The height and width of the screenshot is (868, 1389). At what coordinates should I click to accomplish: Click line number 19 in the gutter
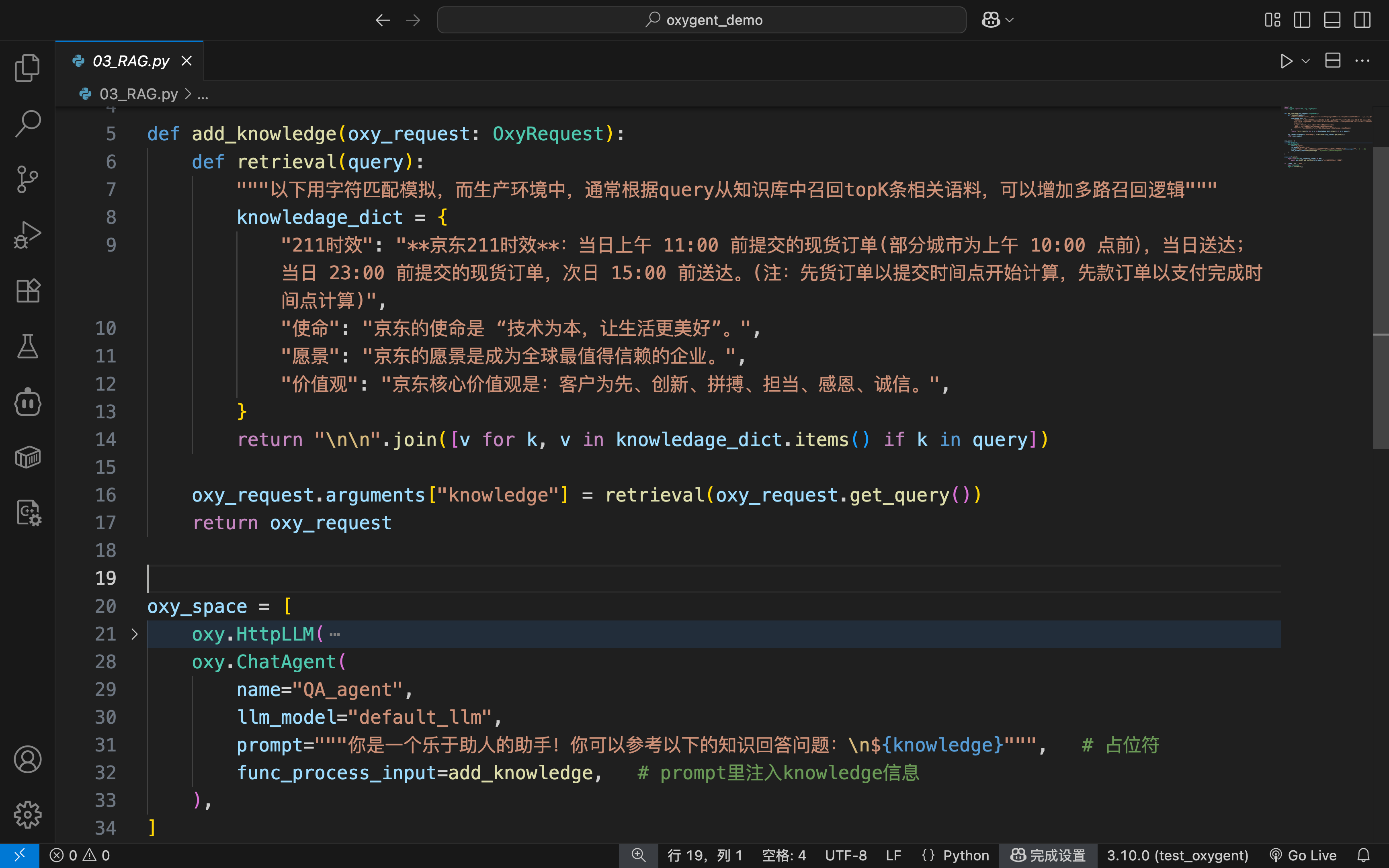106,578
